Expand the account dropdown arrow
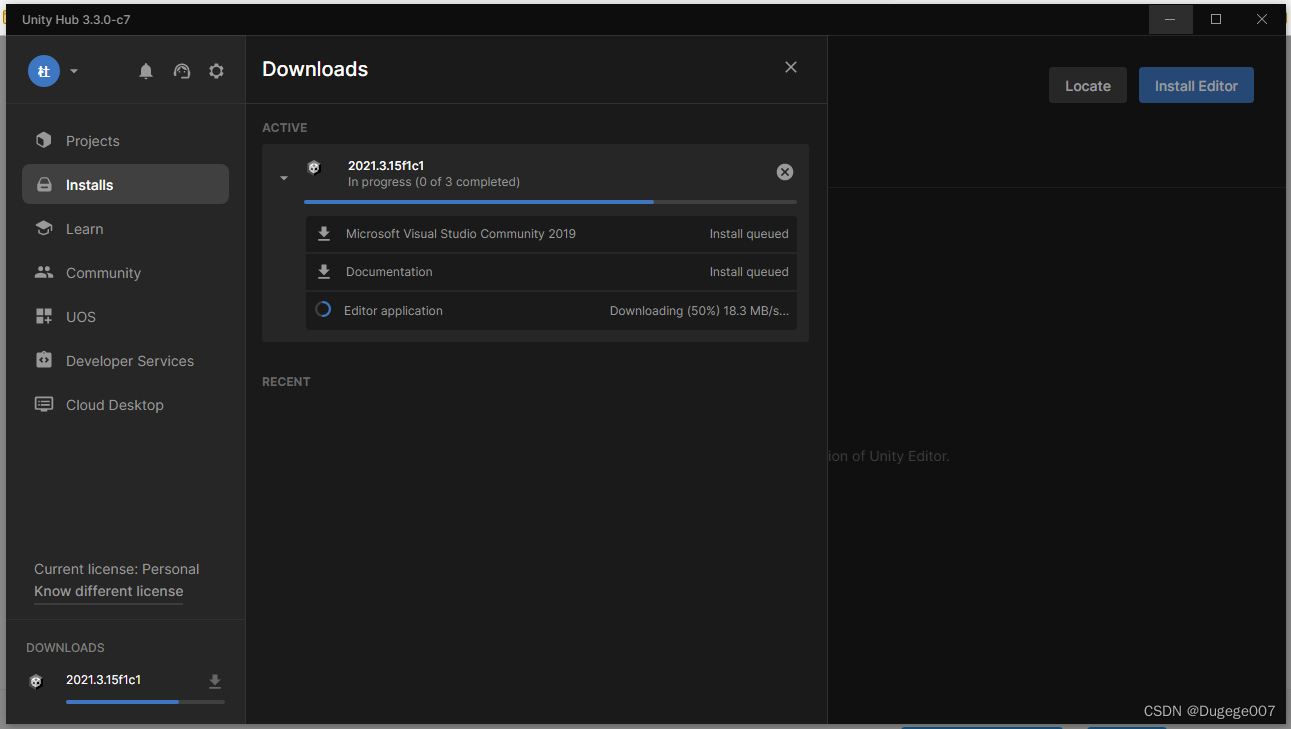 click(x=74, y=72)
